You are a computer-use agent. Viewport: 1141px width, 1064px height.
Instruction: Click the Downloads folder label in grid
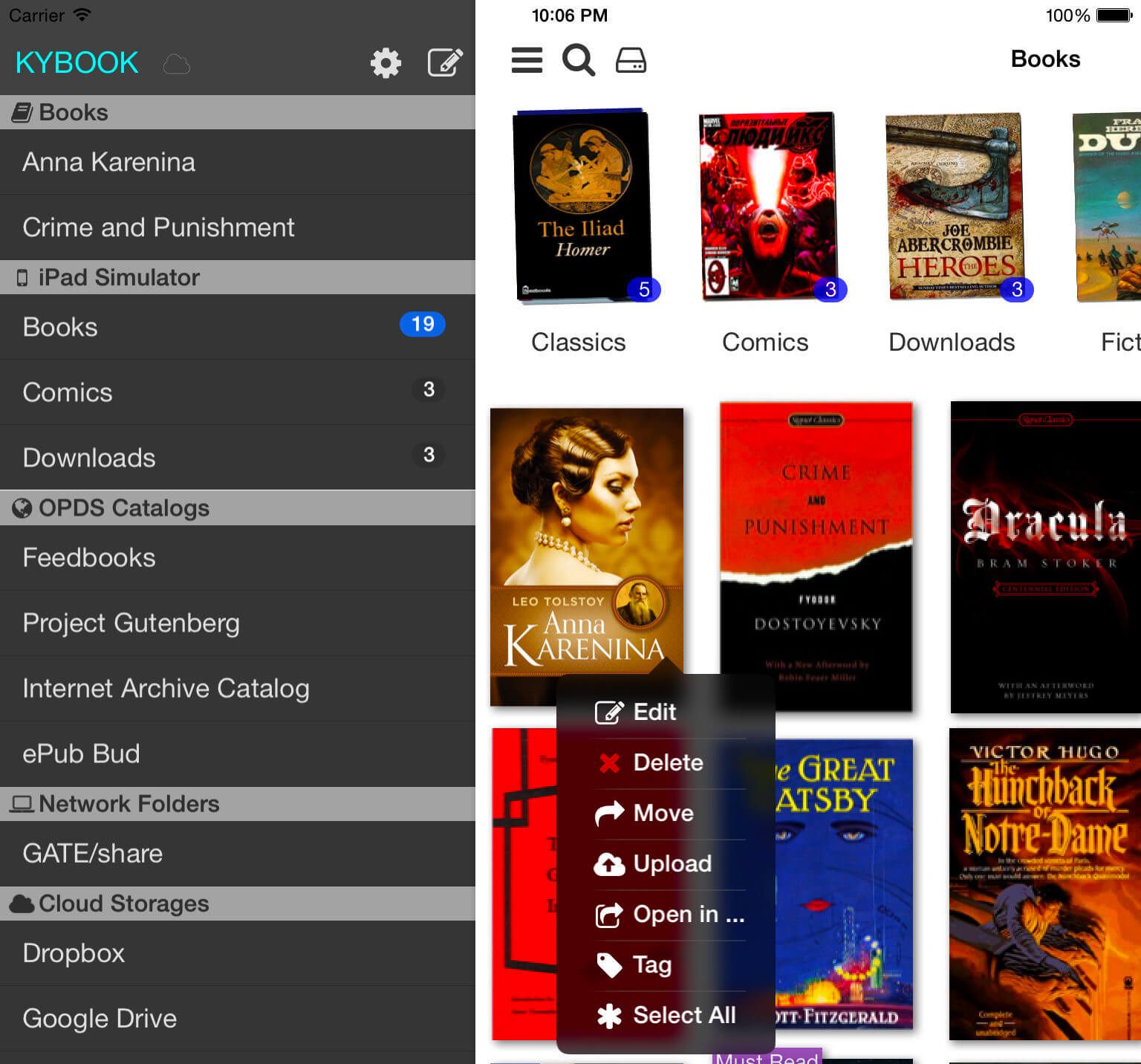[x=952, y=342]
